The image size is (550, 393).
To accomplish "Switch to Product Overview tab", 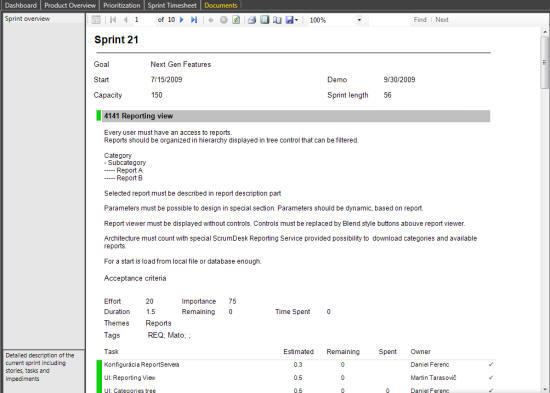I will coord(70,5).
